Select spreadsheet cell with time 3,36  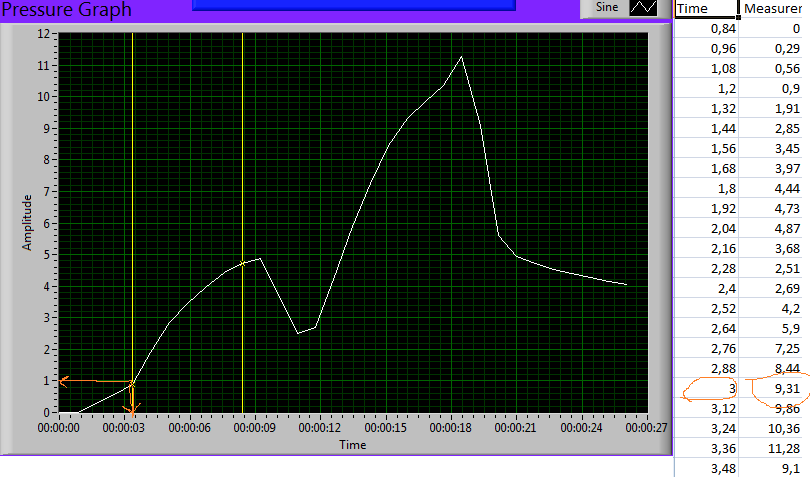coord(707,448)
